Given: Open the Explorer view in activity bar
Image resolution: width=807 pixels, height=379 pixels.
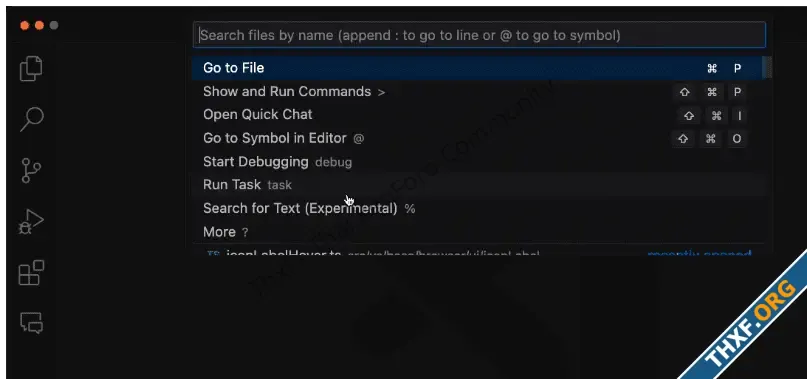Looking at the screenshot, I should coord(31,68).
